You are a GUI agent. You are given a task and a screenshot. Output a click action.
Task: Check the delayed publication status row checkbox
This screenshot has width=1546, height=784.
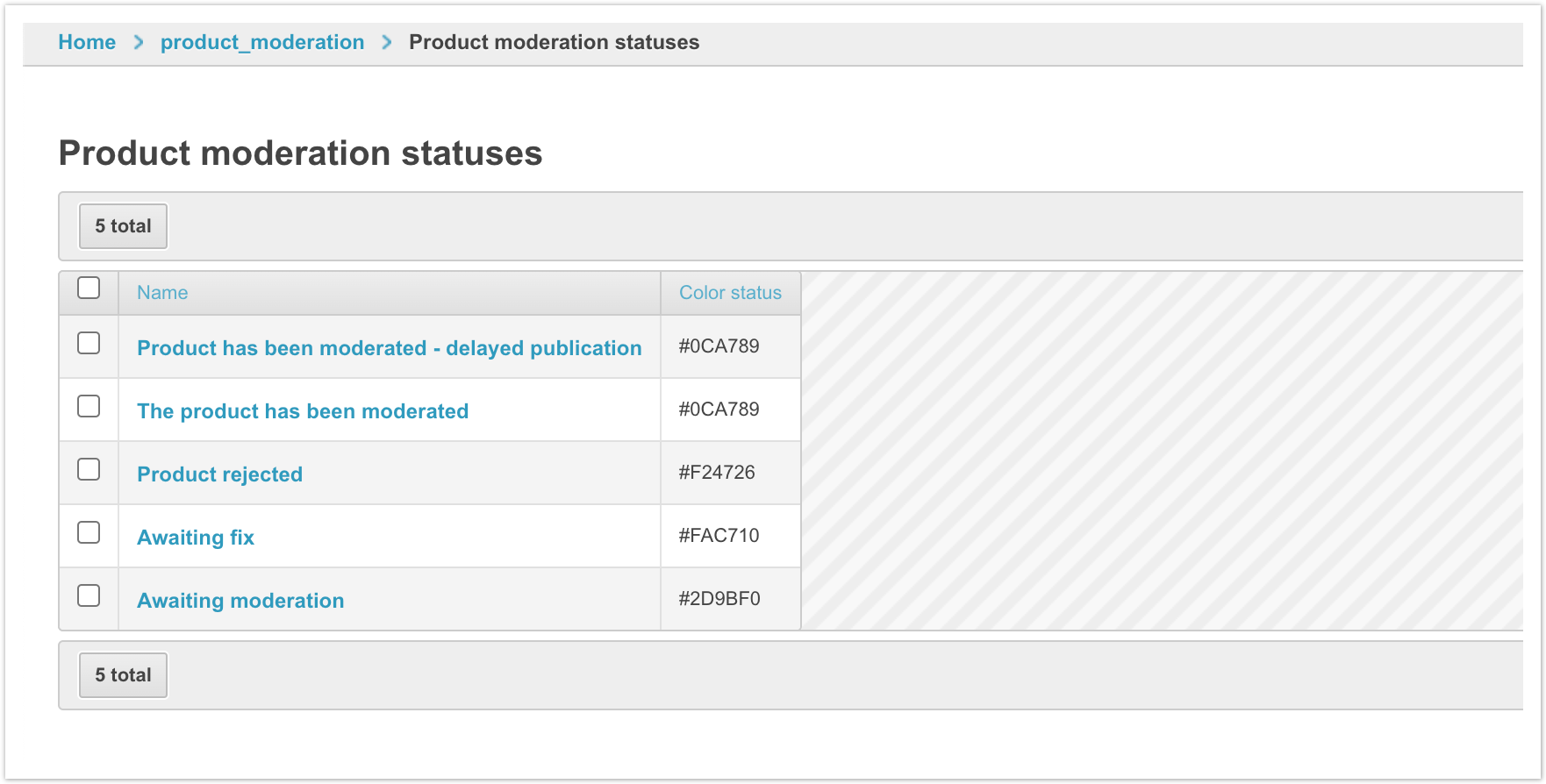89,343
